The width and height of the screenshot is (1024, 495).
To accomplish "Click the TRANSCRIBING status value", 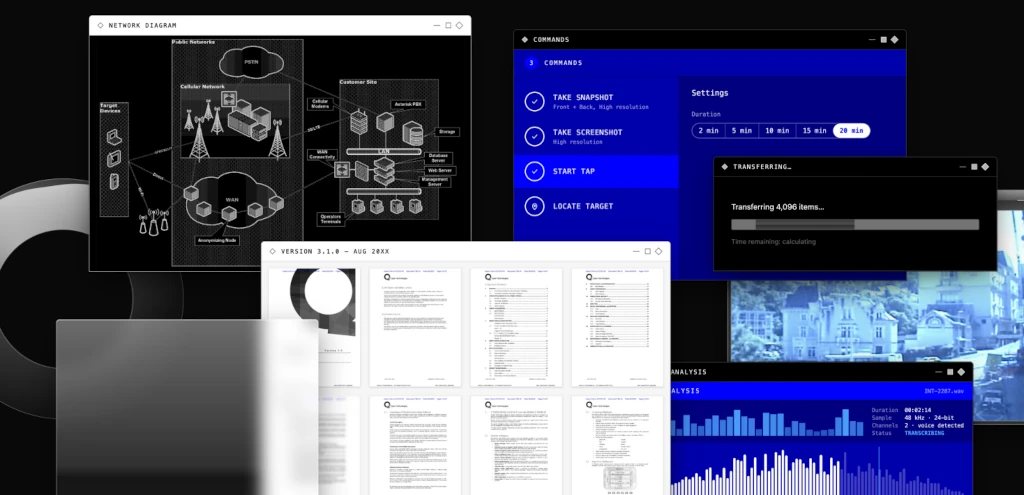I will click(x=924, y=434).
